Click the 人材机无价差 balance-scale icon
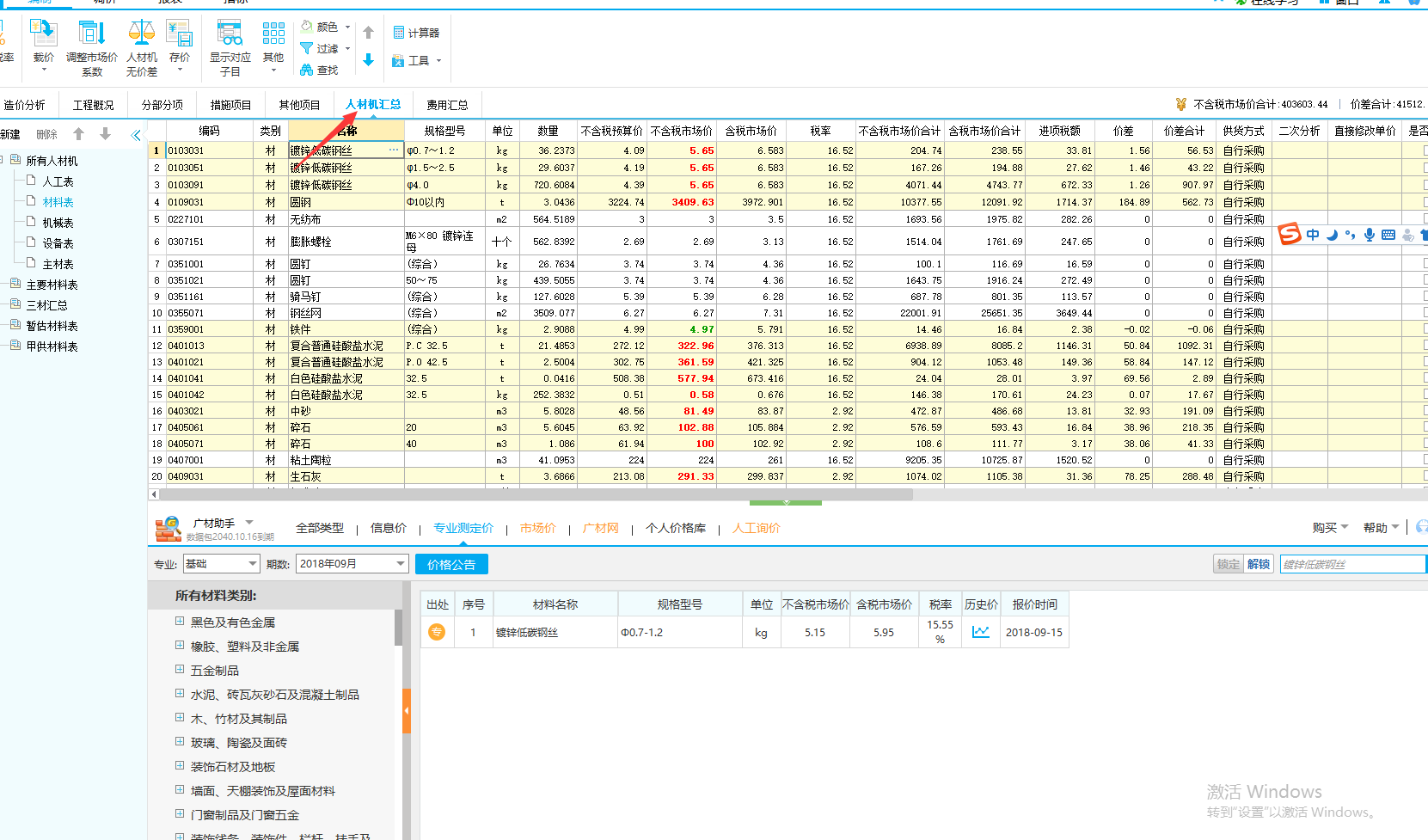Screen dimensions: 1428x840 click(141, 34)
